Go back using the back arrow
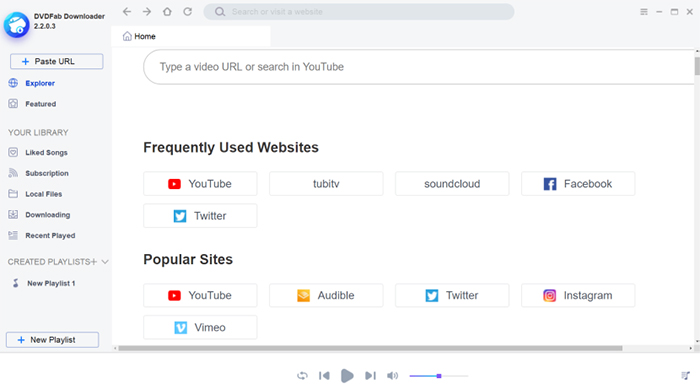Viewport: 700px width, 390px height. (127, 12)
